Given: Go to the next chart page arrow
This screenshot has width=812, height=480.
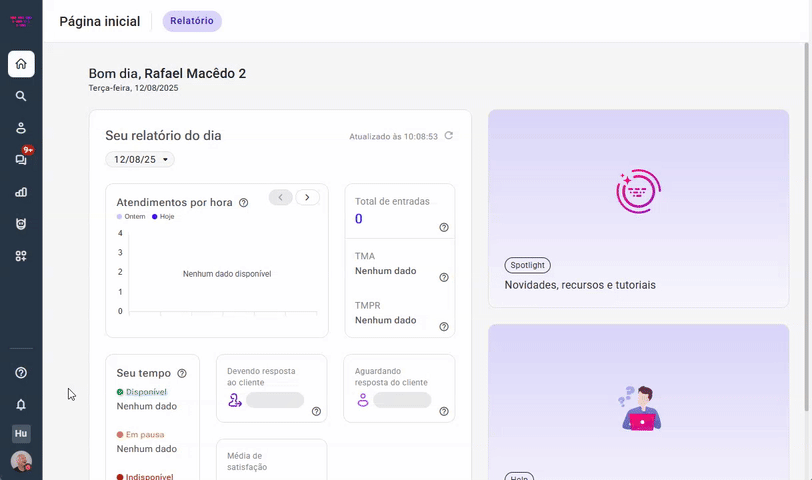Looking at the screenshot, I should pos(307,197).
